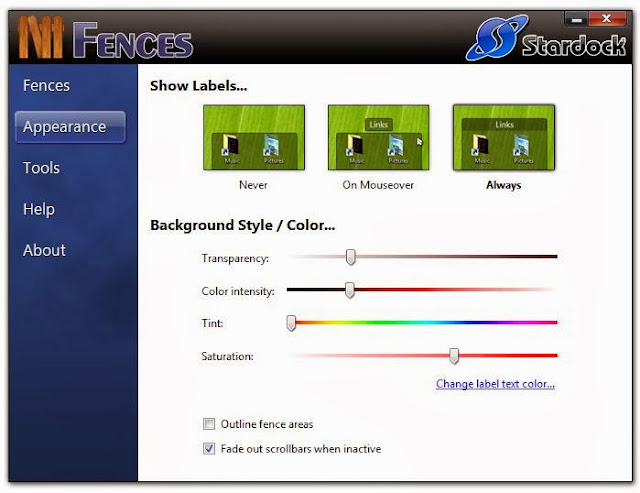
Task: Click the Transparency slider handle
Action: [351, 257]
